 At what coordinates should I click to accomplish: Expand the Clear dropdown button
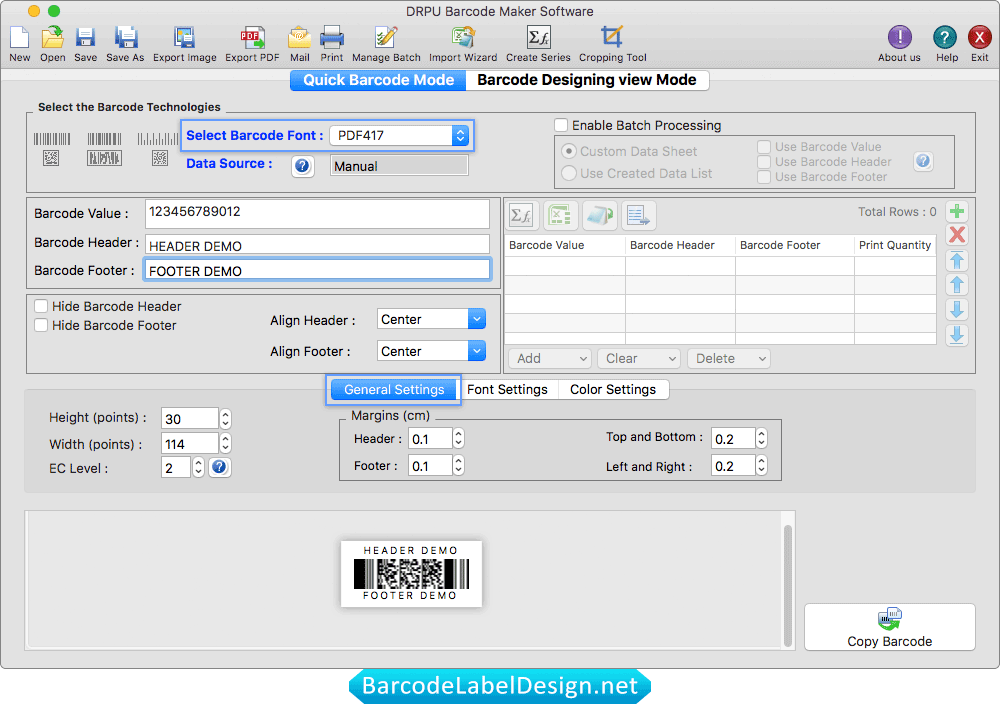click(x=639, y=358)
